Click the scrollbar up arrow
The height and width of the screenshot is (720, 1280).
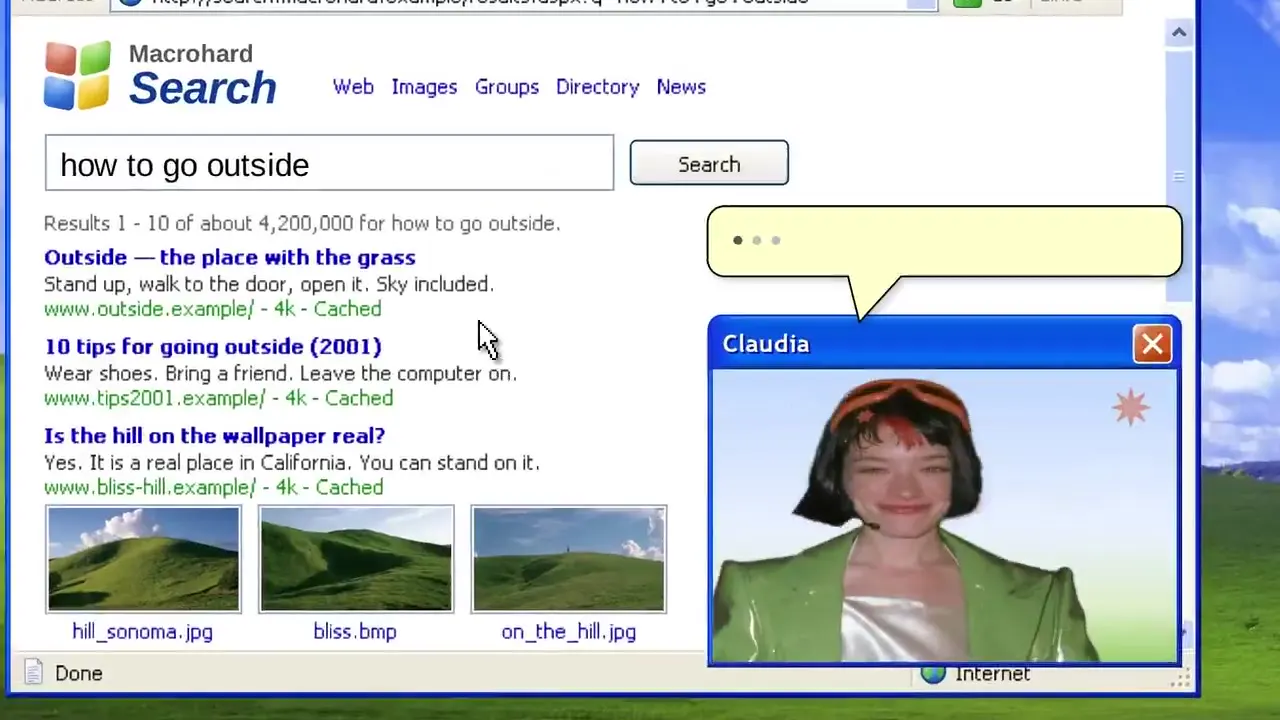[x=1179, y=33]
